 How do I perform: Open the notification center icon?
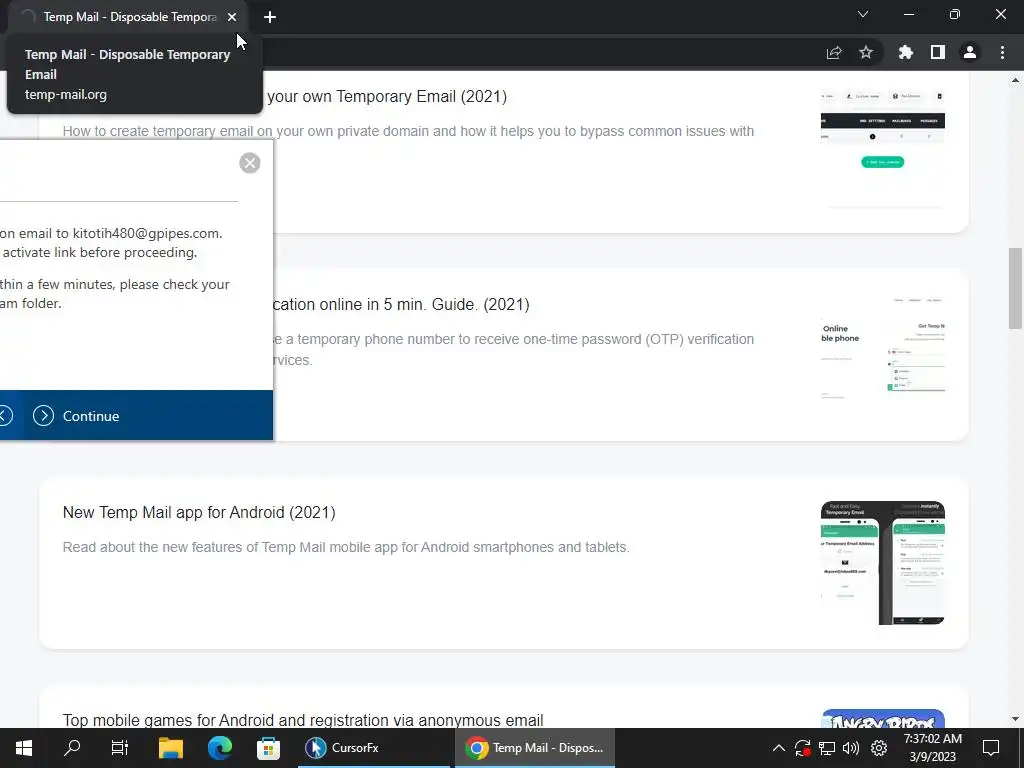[x=991, y=748]
